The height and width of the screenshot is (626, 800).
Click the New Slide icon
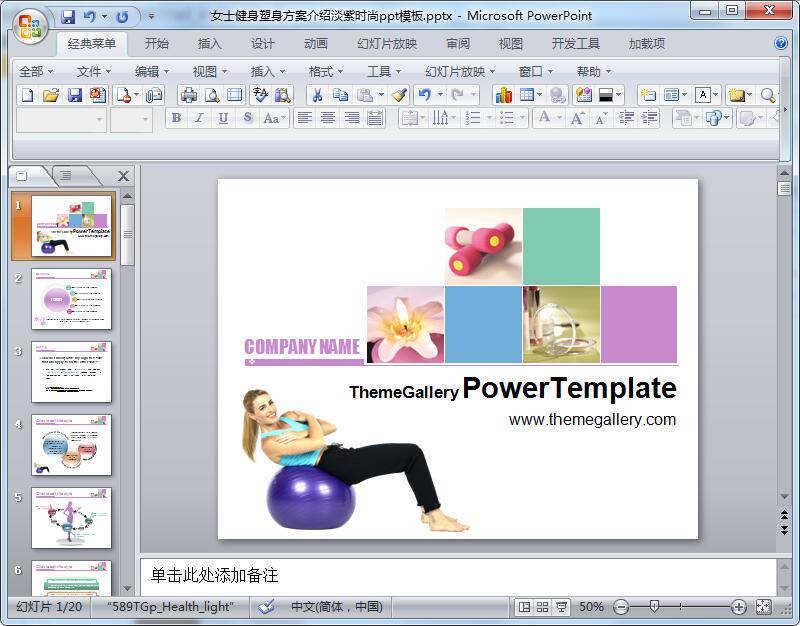(x=648, y=95)
